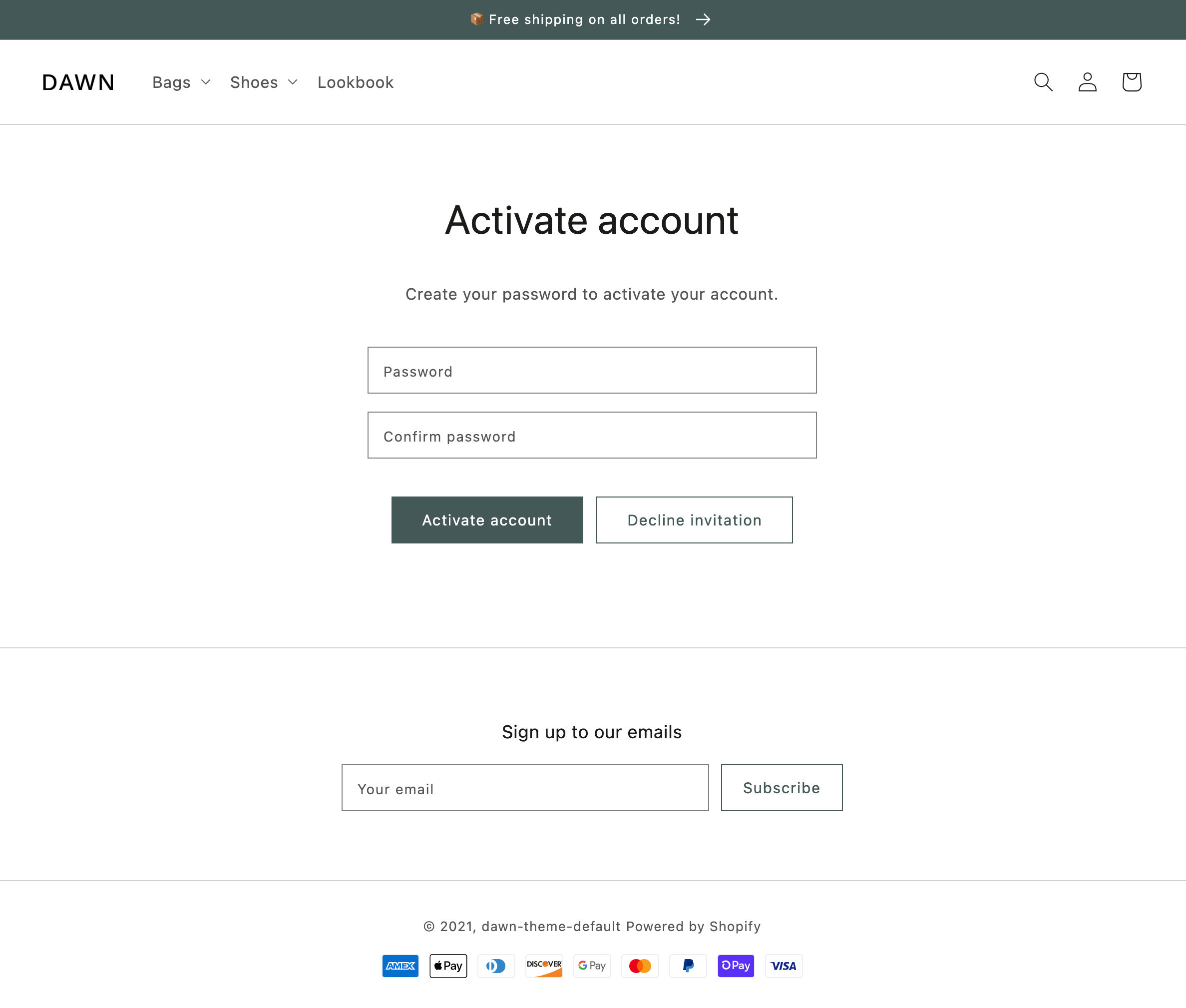1186x1008 pixels.
Task: Open the search icon in header
Action: point(1043,82)
